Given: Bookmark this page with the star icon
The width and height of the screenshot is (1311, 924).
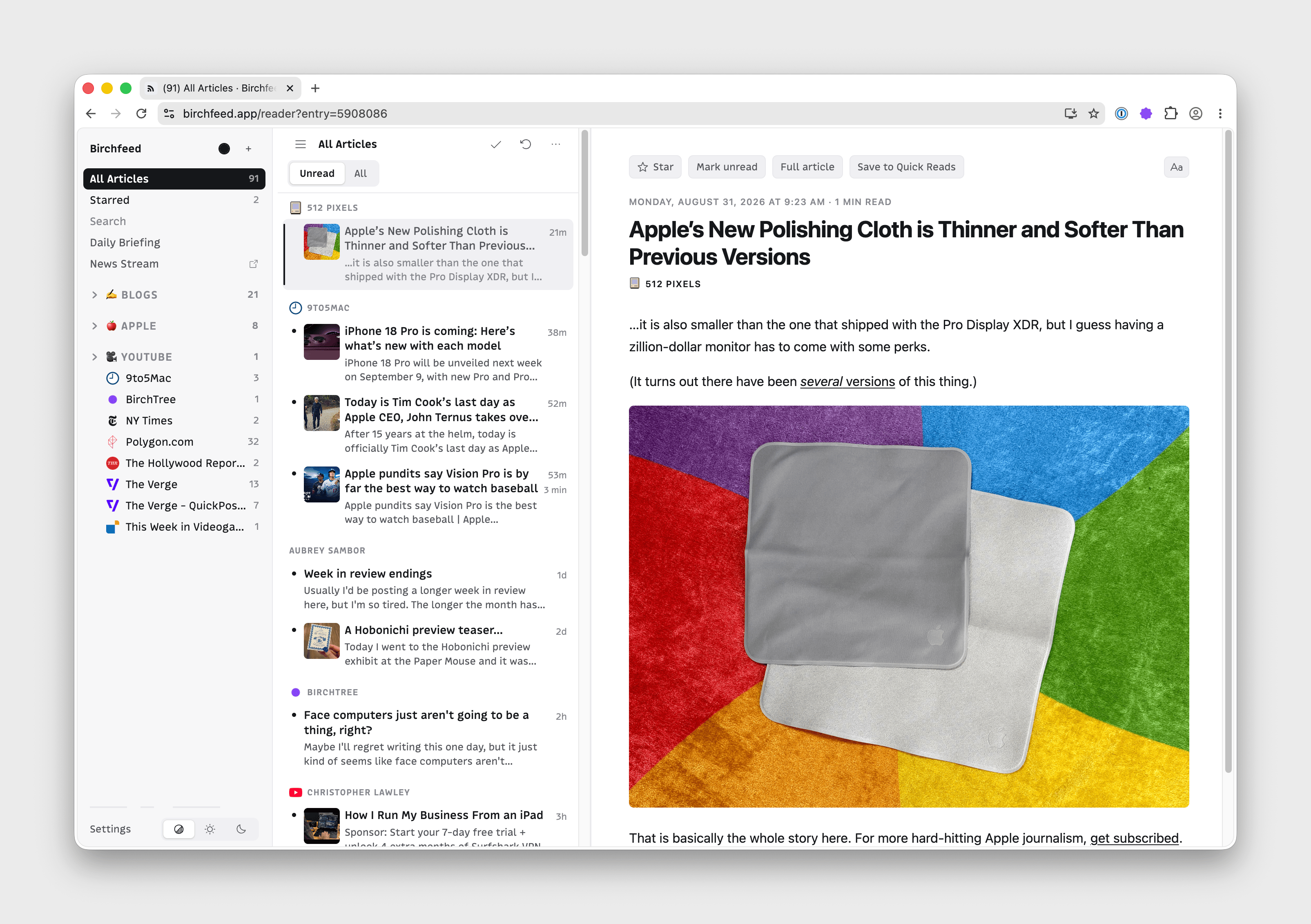Looking at the screenshot, I should point(1093,114).
